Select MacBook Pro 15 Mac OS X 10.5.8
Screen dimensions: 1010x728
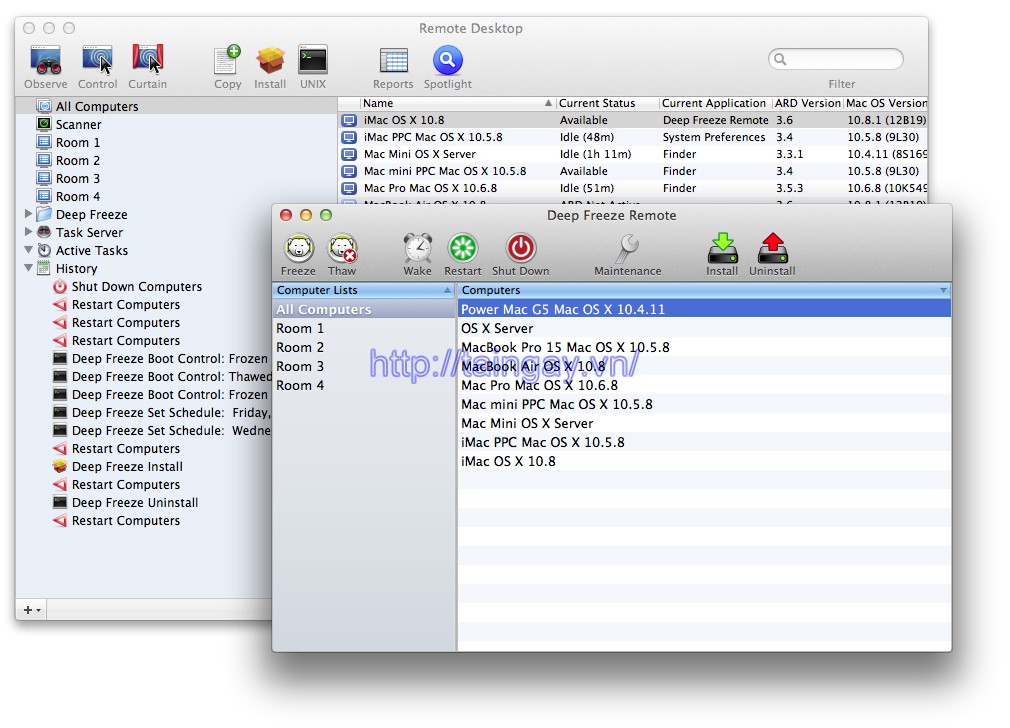[x=560, y=347]
